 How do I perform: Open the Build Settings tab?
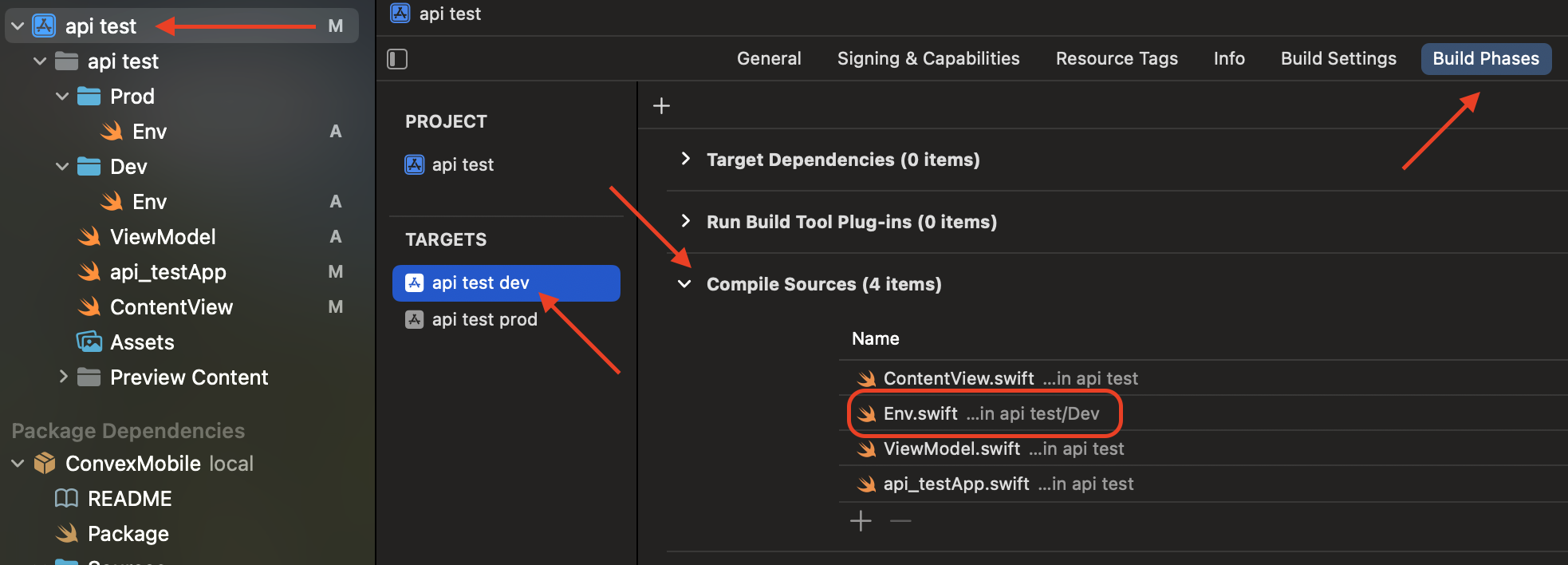(x=1338, y=59)
